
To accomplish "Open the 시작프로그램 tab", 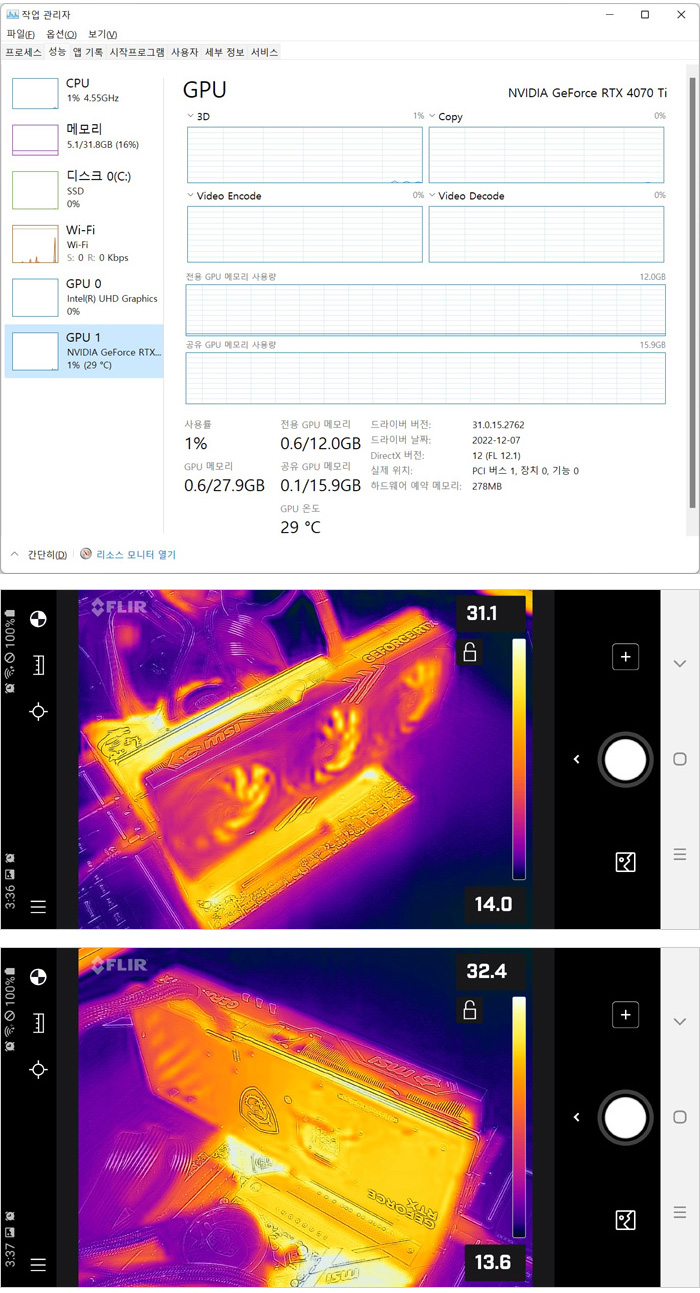I will [137, 51].
